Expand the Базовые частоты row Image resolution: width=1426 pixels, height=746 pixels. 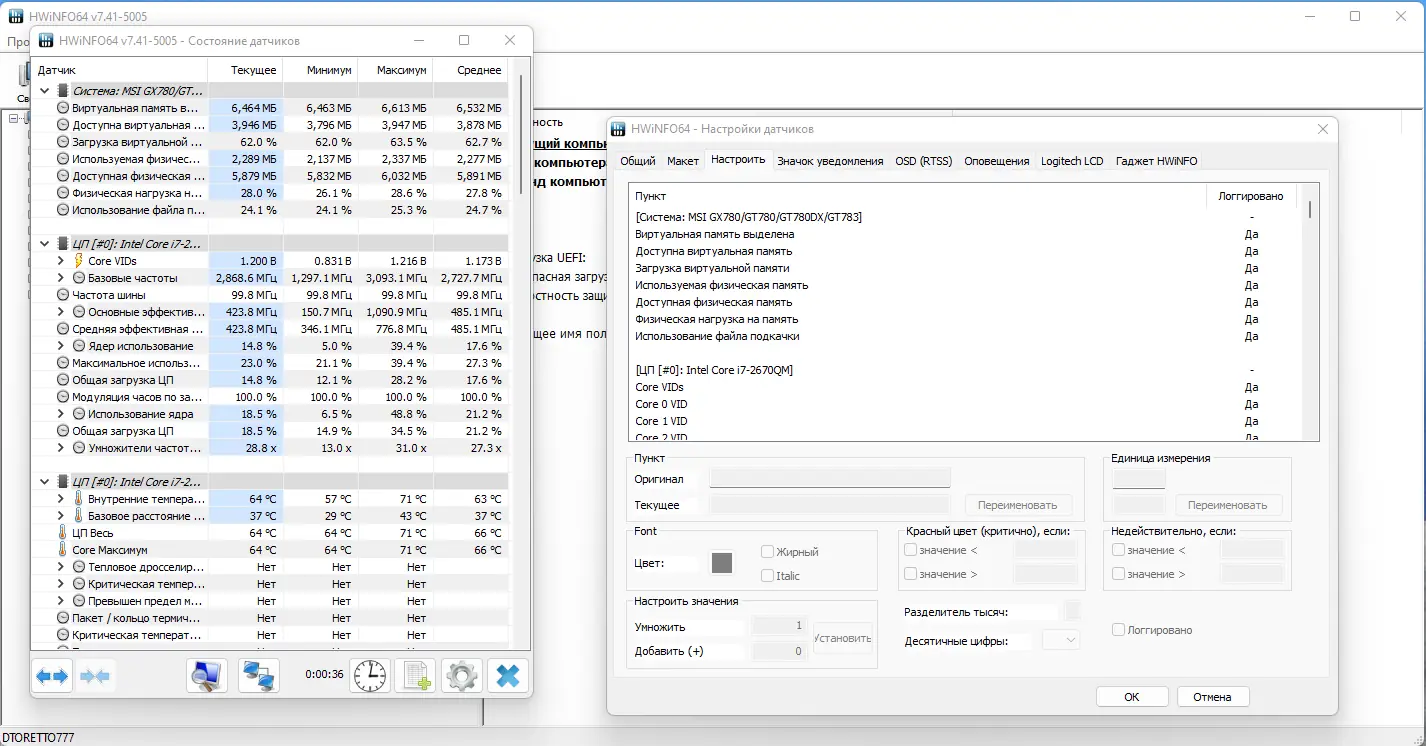(x=60, y=278)
